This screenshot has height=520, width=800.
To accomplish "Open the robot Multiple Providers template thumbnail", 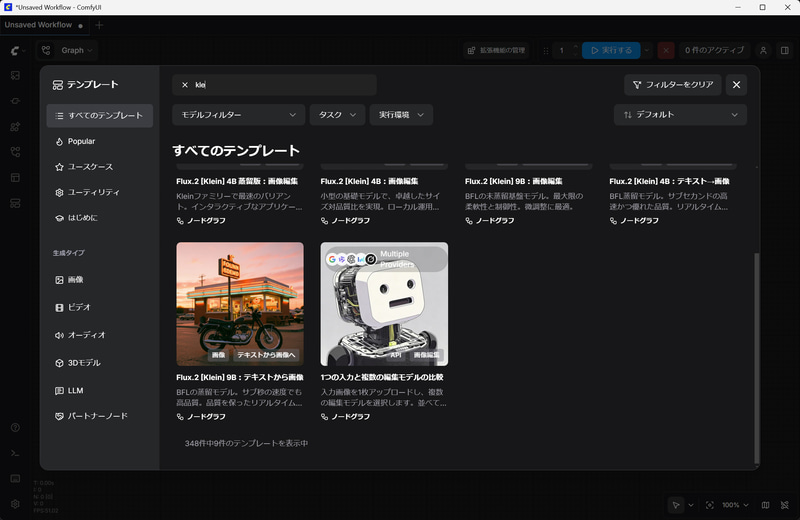I will pyautogui.click(x=384, y=304).
